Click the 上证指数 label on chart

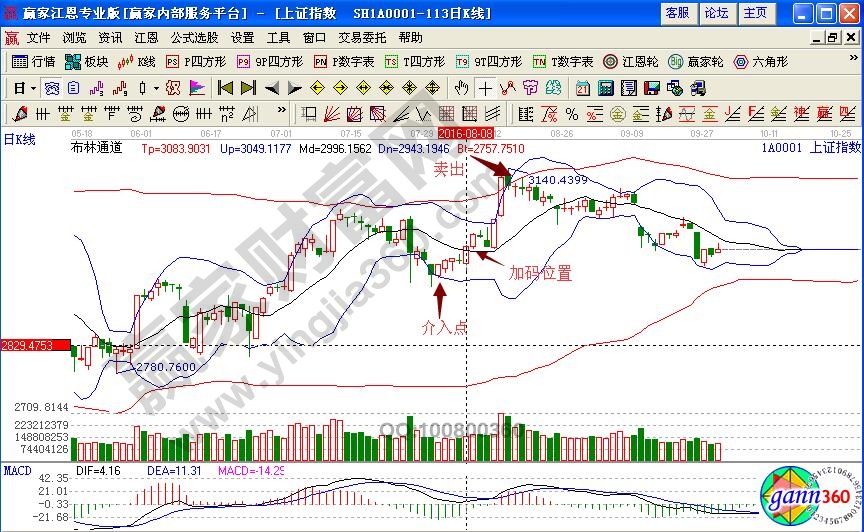click(834, 147)
